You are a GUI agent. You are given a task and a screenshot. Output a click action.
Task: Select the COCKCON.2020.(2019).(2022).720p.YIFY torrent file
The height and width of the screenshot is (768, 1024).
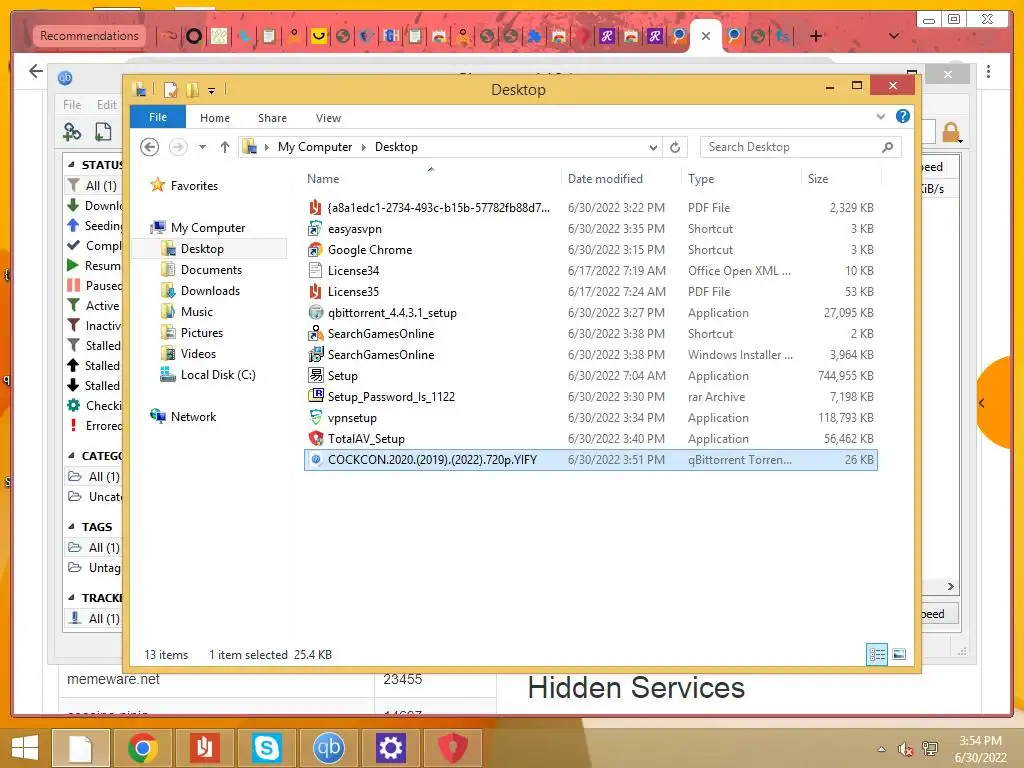click(x=591, y=460)
